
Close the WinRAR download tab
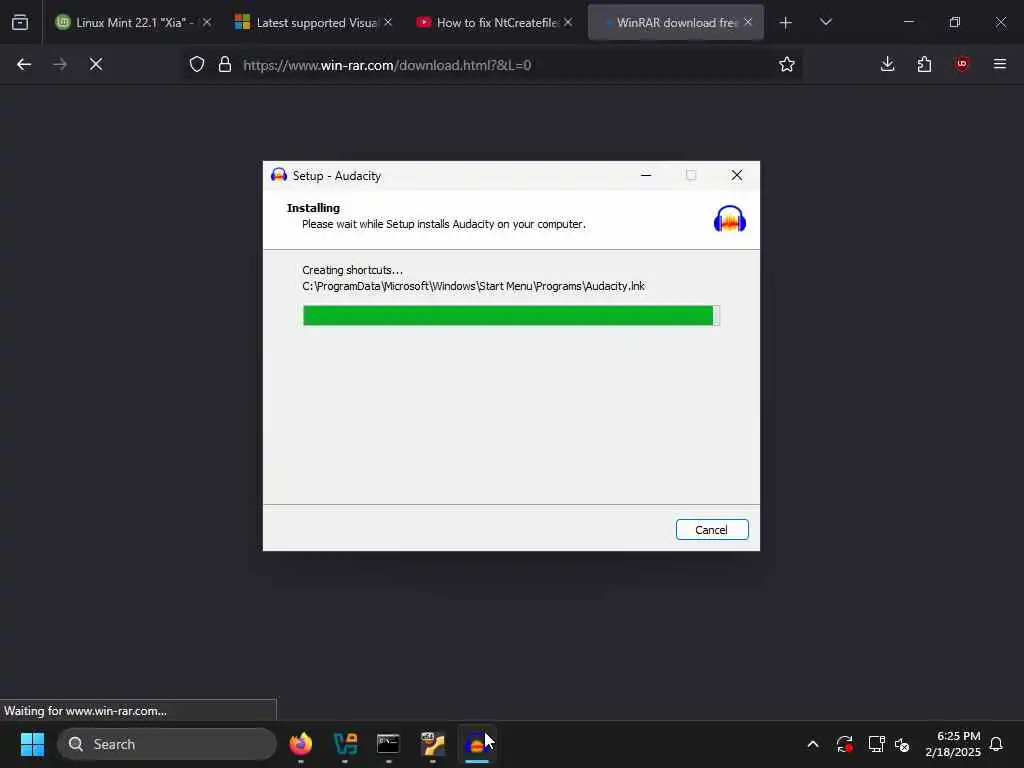(748, 23)
